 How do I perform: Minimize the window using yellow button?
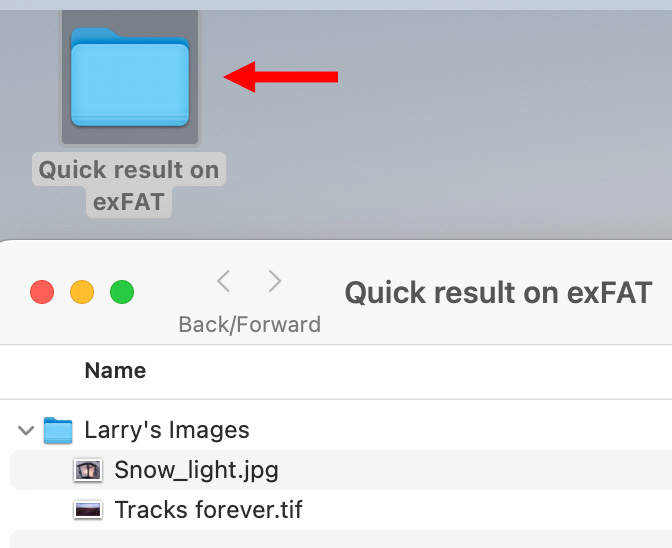tap(82, 292)
